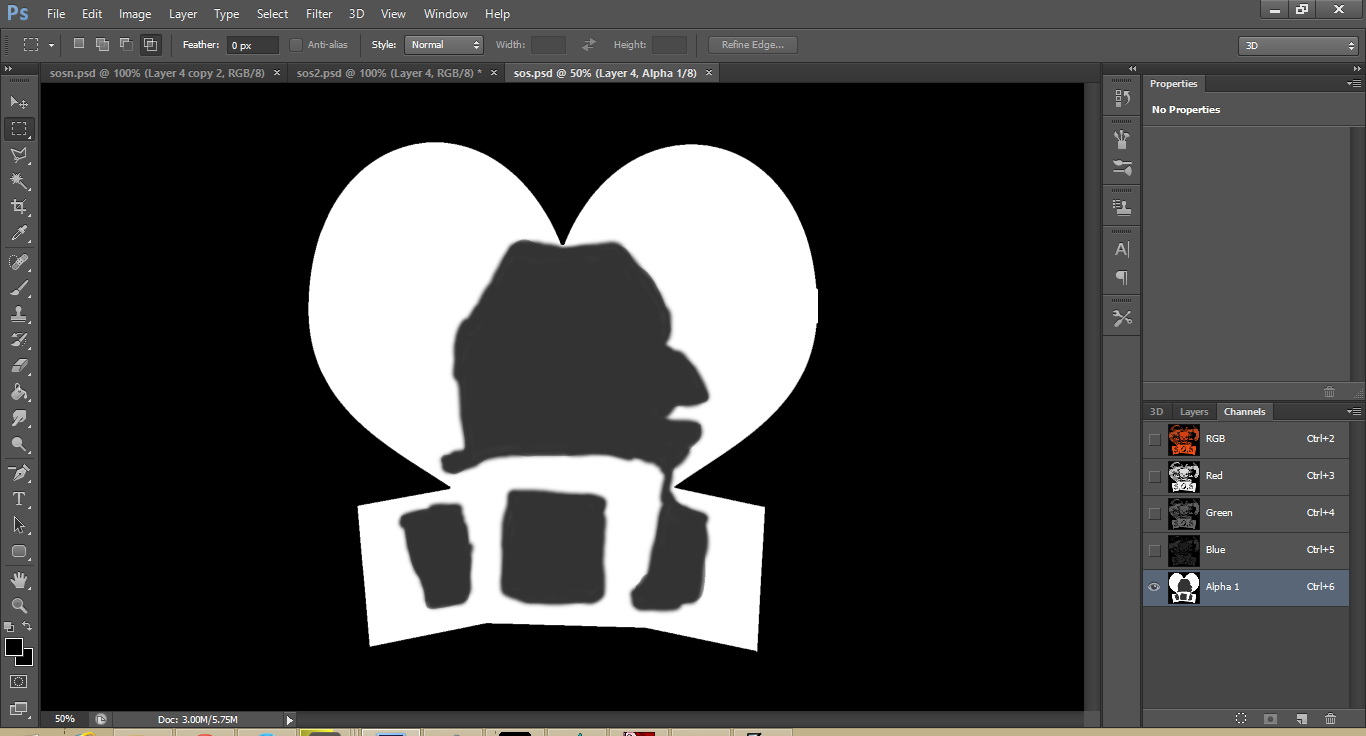Select the Hand tool
Image resolution: width=1366 pixels, height=736 pixels.
tap(19, 580)
